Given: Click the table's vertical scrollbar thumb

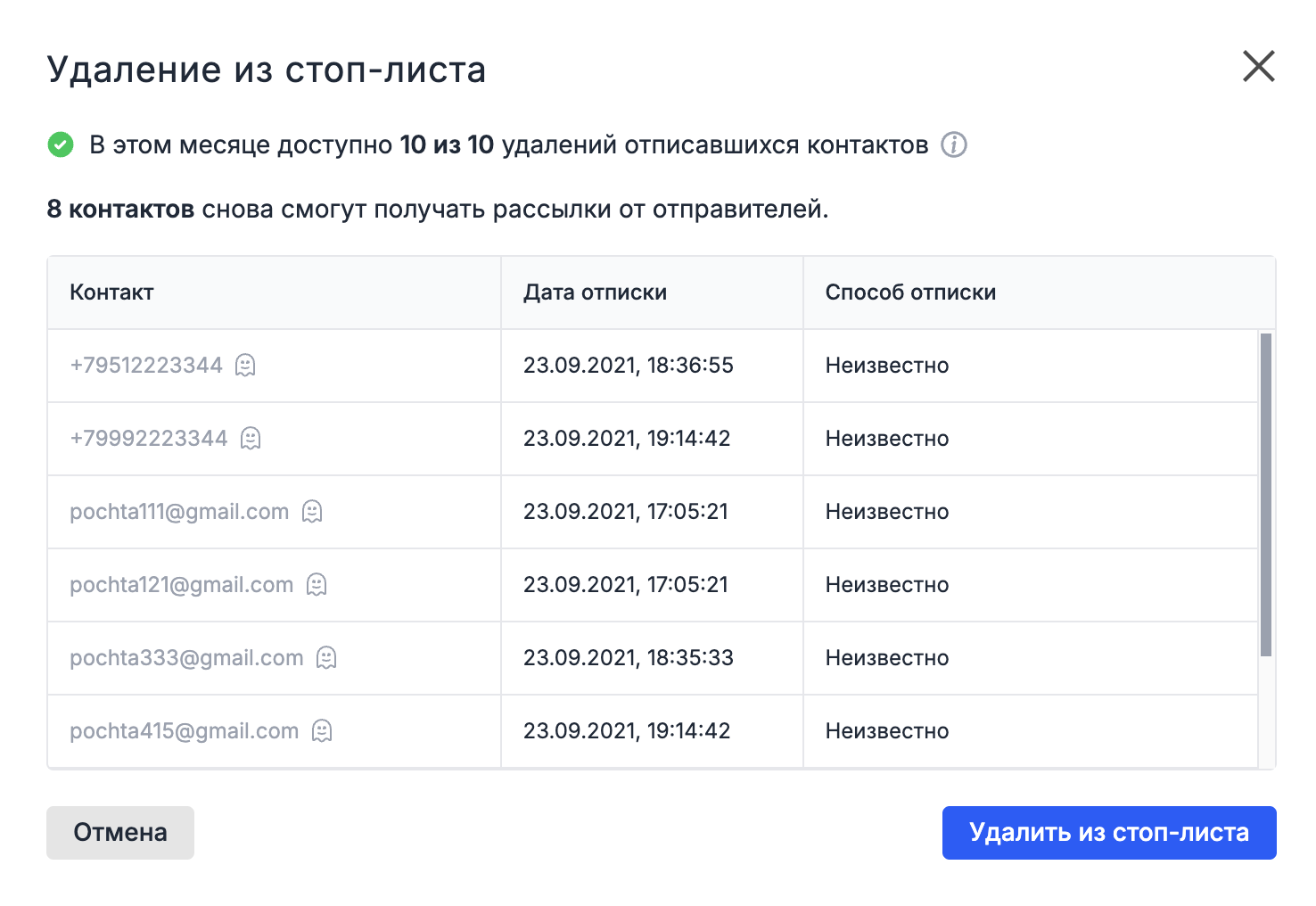Looking at the screenshot, I should pyautogui.click(x=1266, y=495).
